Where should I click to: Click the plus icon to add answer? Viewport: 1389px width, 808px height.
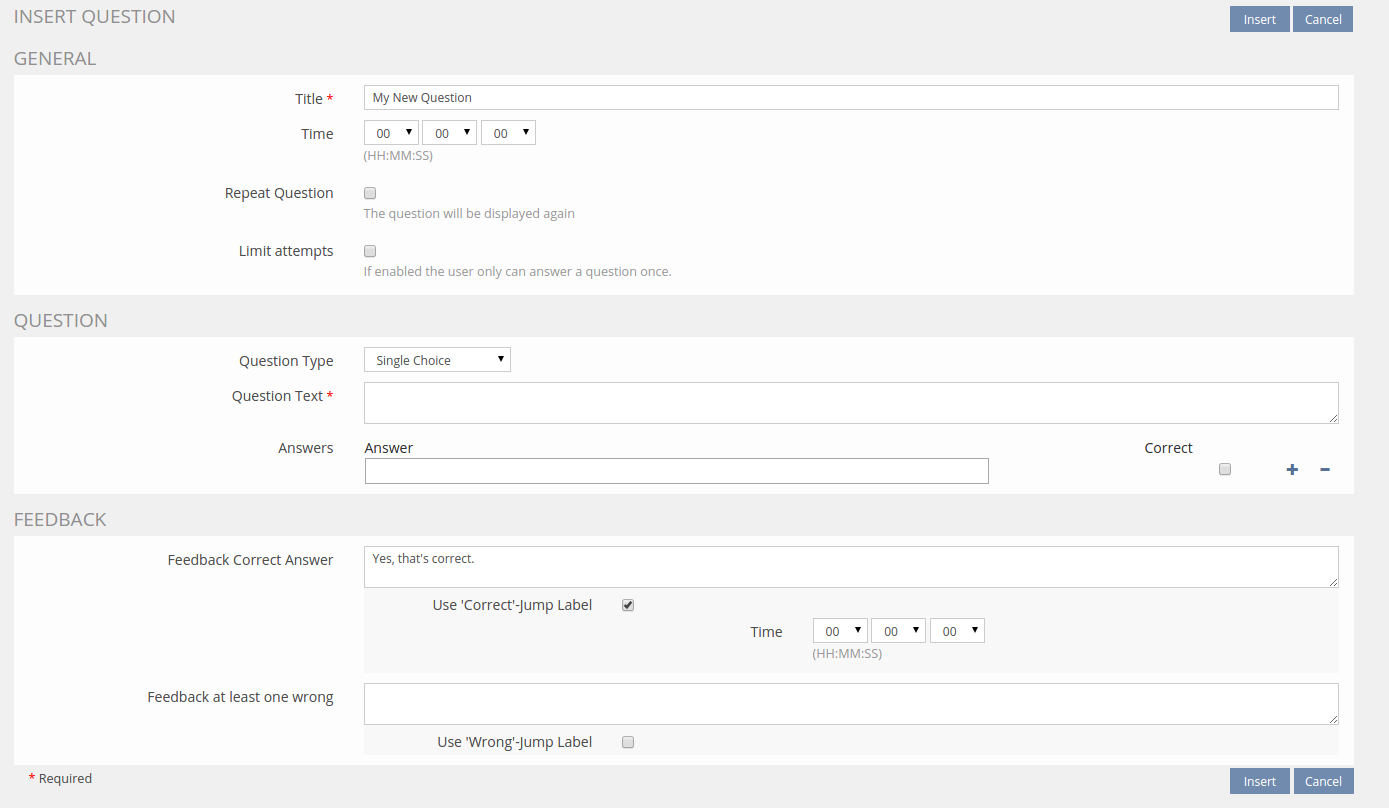(1292, 470)
